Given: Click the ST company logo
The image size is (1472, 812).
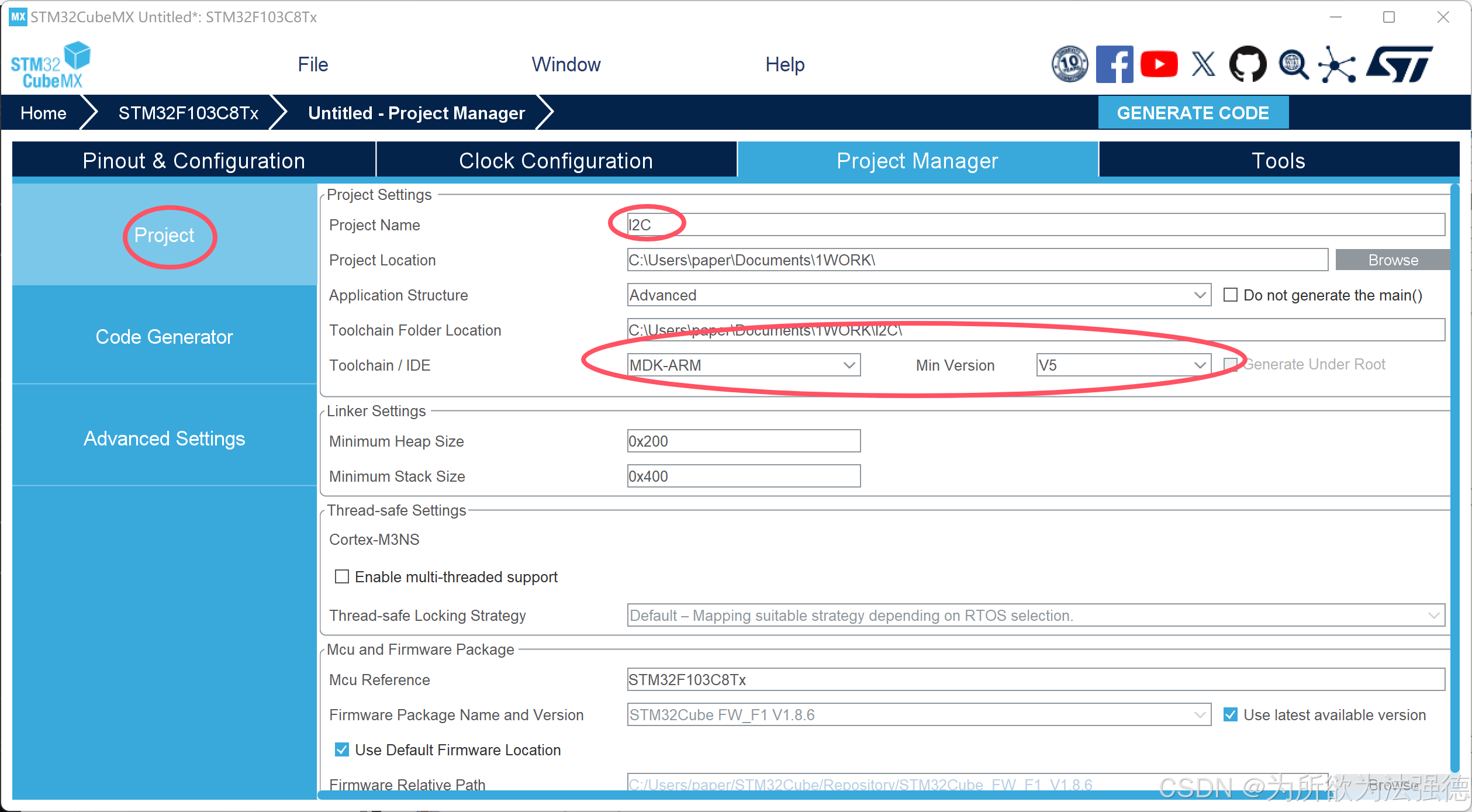Looking at the screenshot, I should point(1399,64).
